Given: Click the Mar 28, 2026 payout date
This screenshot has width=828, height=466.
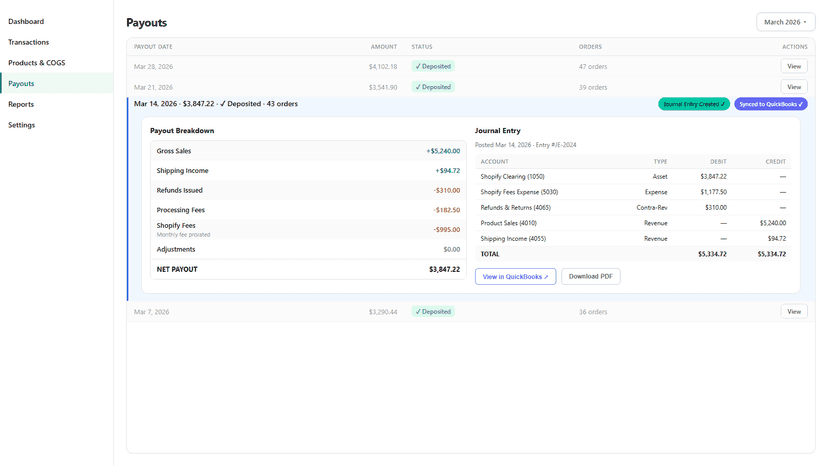Looking at the screenshot, I should [153, 67].
